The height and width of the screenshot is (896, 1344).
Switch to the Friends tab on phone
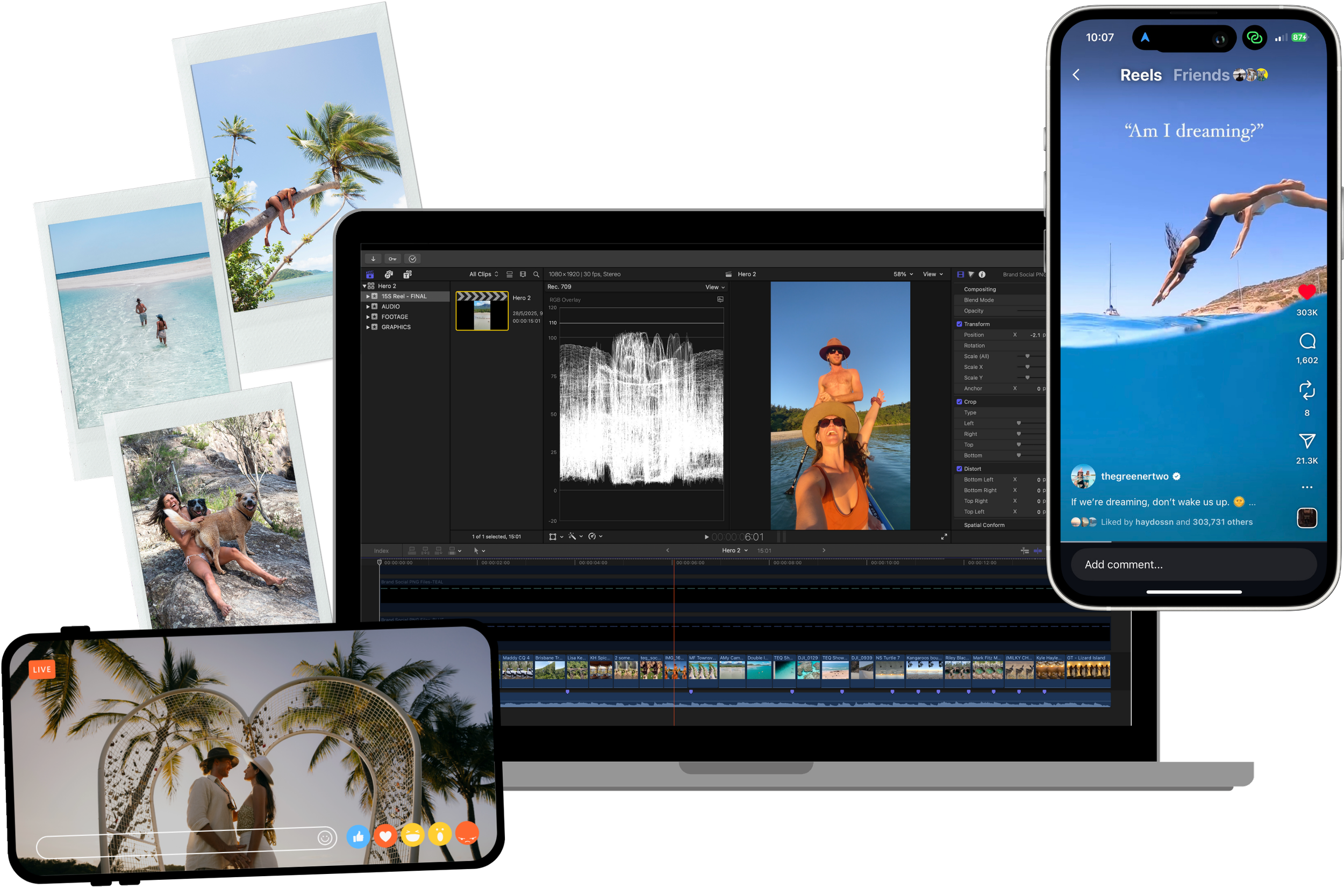click(1201, 75)
